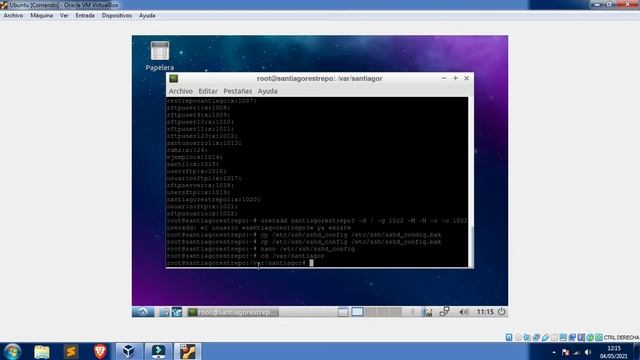Click VirtualBox shared folders indicator

pos(554,338)
